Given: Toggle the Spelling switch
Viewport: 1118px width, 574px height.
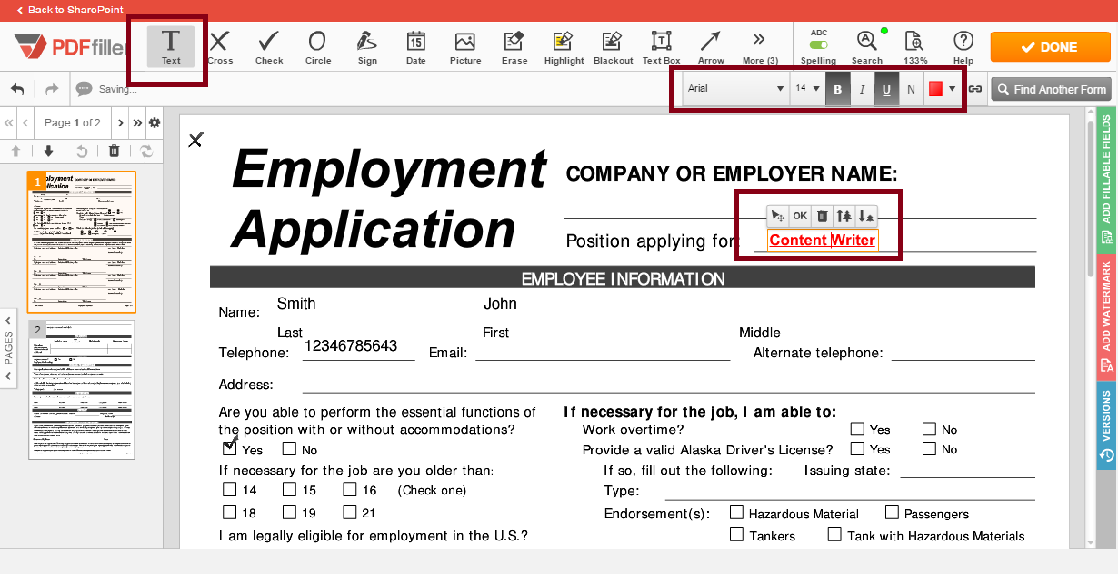Looking at the screenshot, I should point(819,44).
